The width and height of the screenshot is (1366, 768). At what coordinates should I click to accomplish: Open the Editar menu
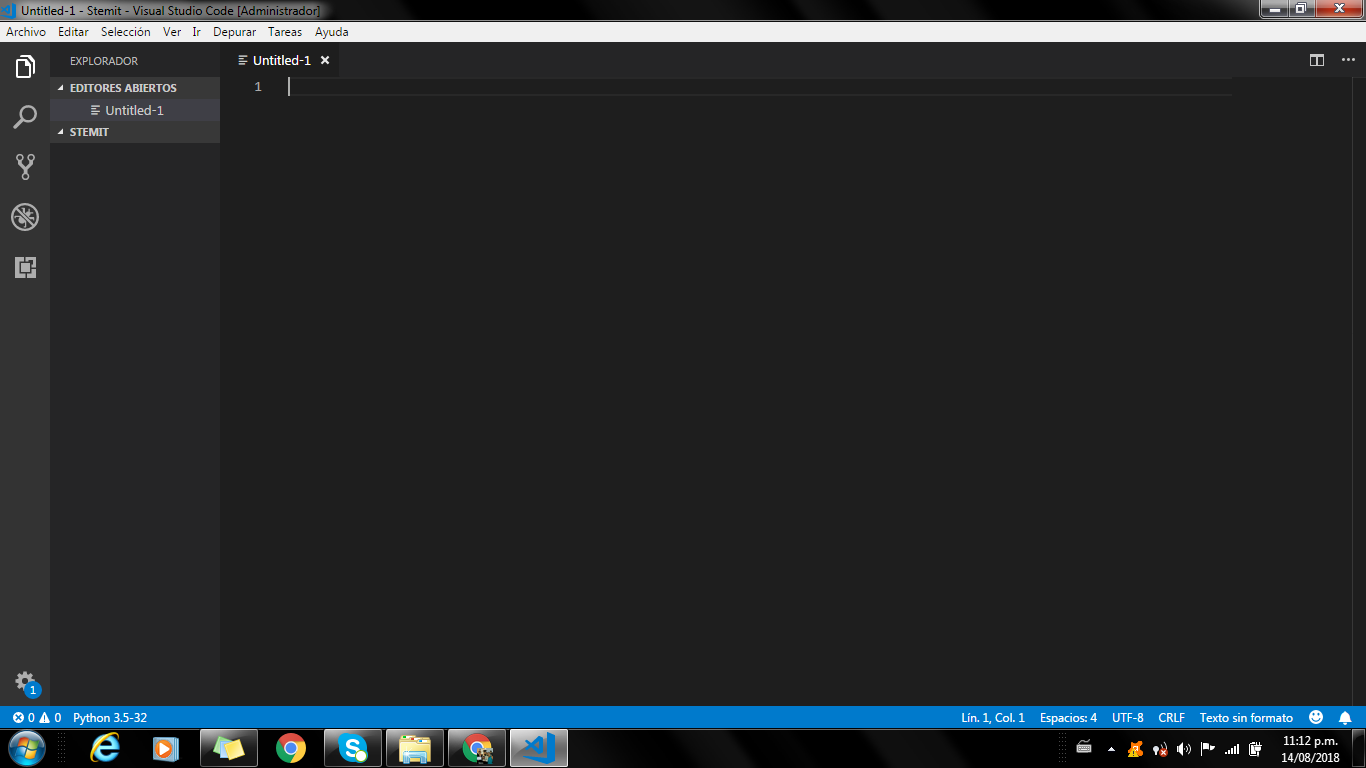73,32
